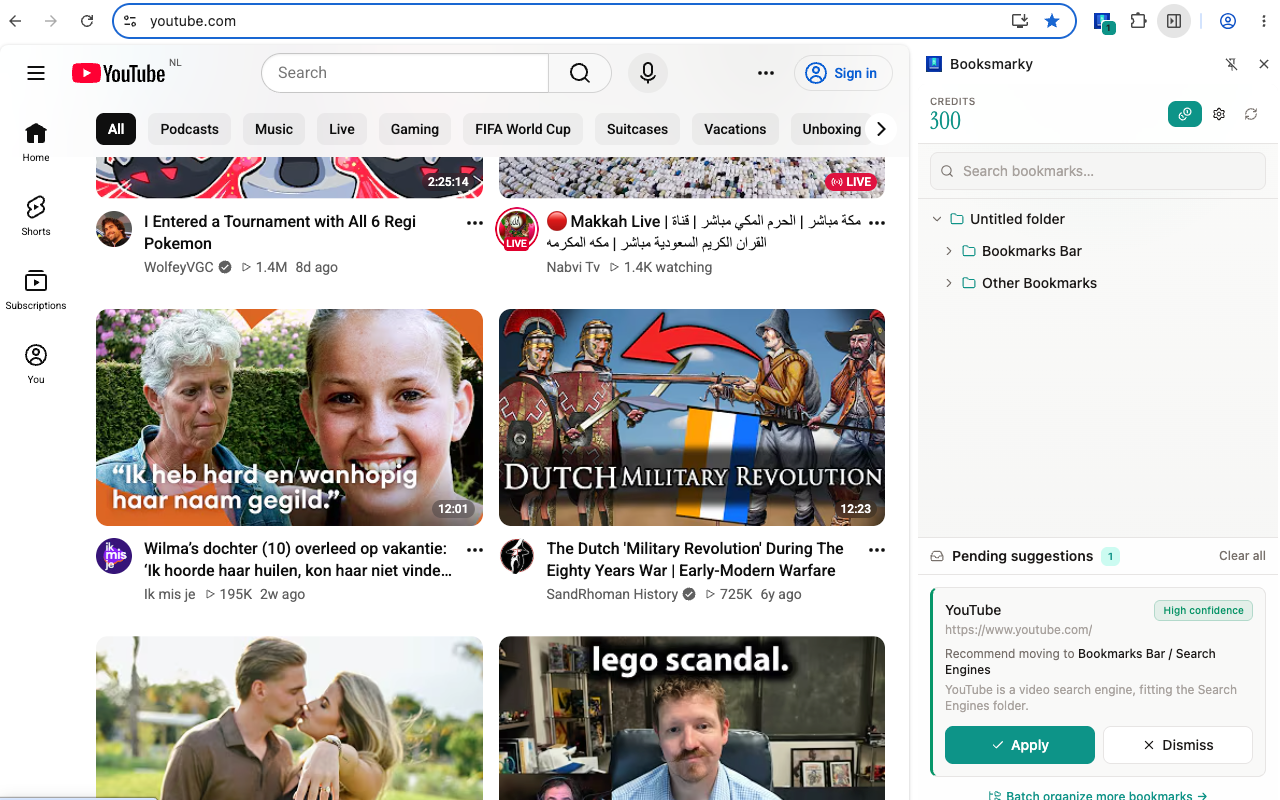The width and height of the screenshot is (1280, 800).
Task: Dismiss the YouTube bookmark suggestion
Action: point(1178,745)
